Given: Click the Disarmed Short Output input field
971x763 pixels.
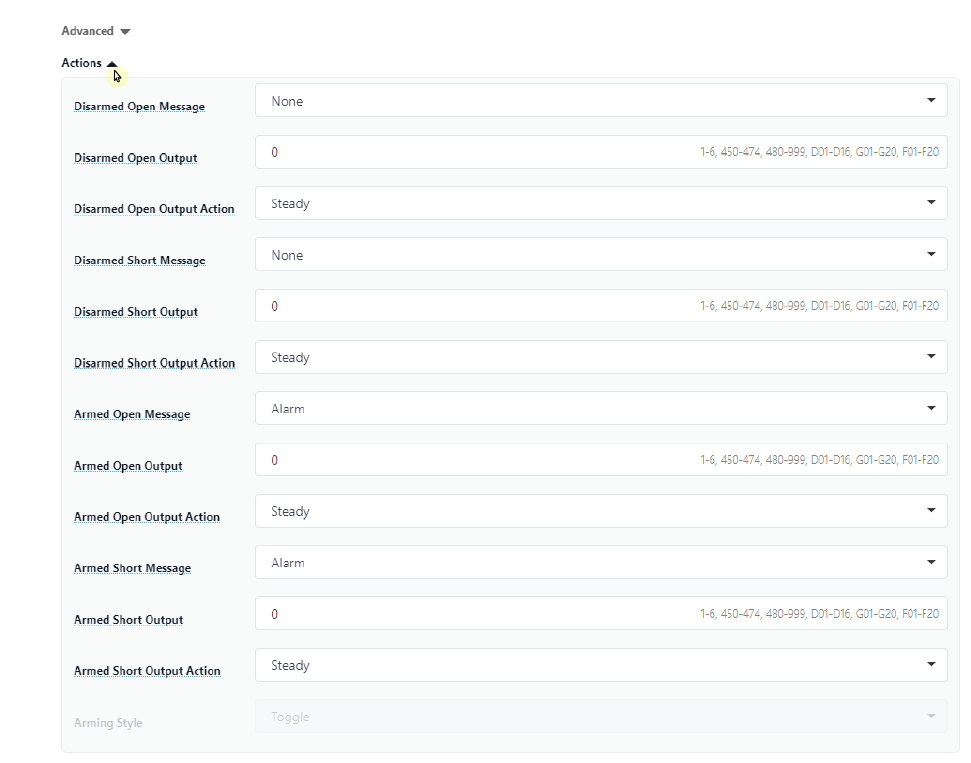Looking at the screenshot, I should tap(601, 306).
